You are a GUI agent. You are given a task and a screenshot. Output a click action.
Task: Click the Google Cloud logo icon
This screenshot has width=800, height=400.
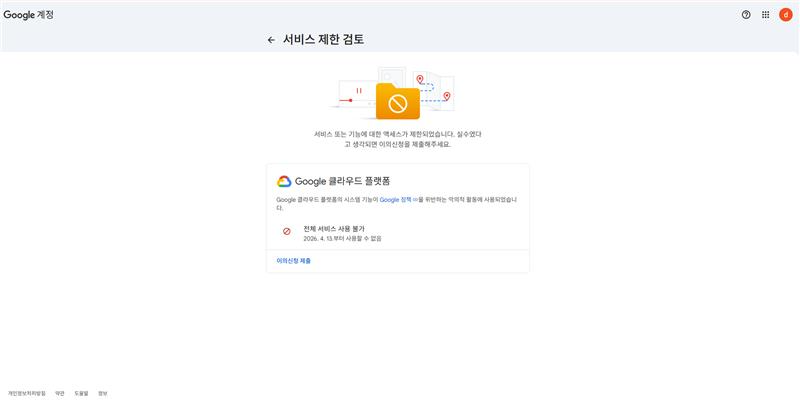(x=284, y=181)
